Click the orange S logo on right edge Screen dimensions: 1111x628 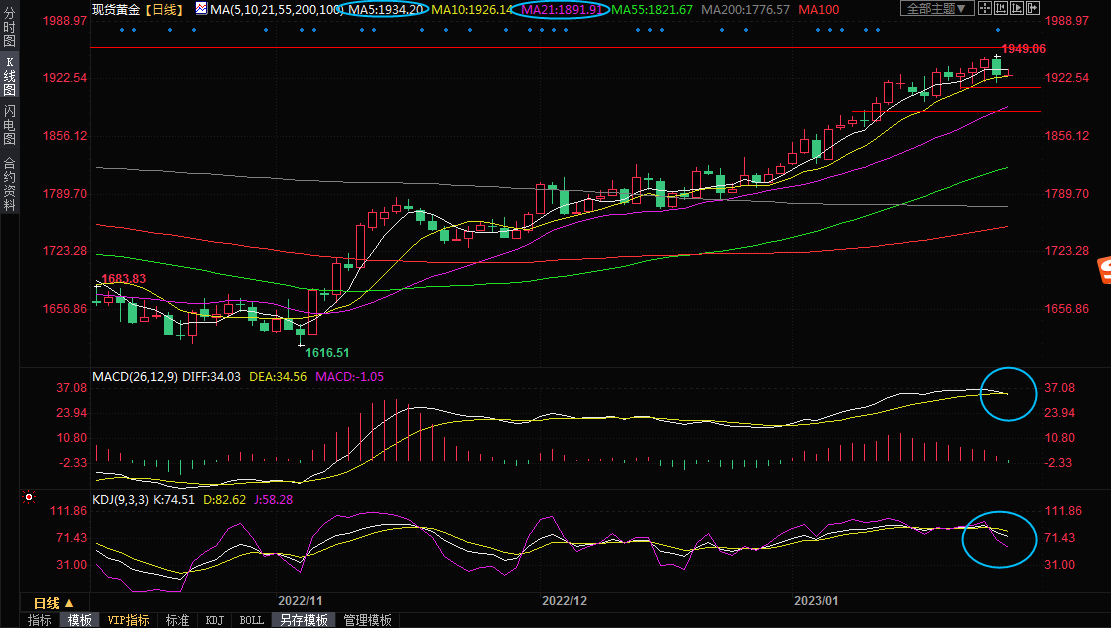(1104, 268)
